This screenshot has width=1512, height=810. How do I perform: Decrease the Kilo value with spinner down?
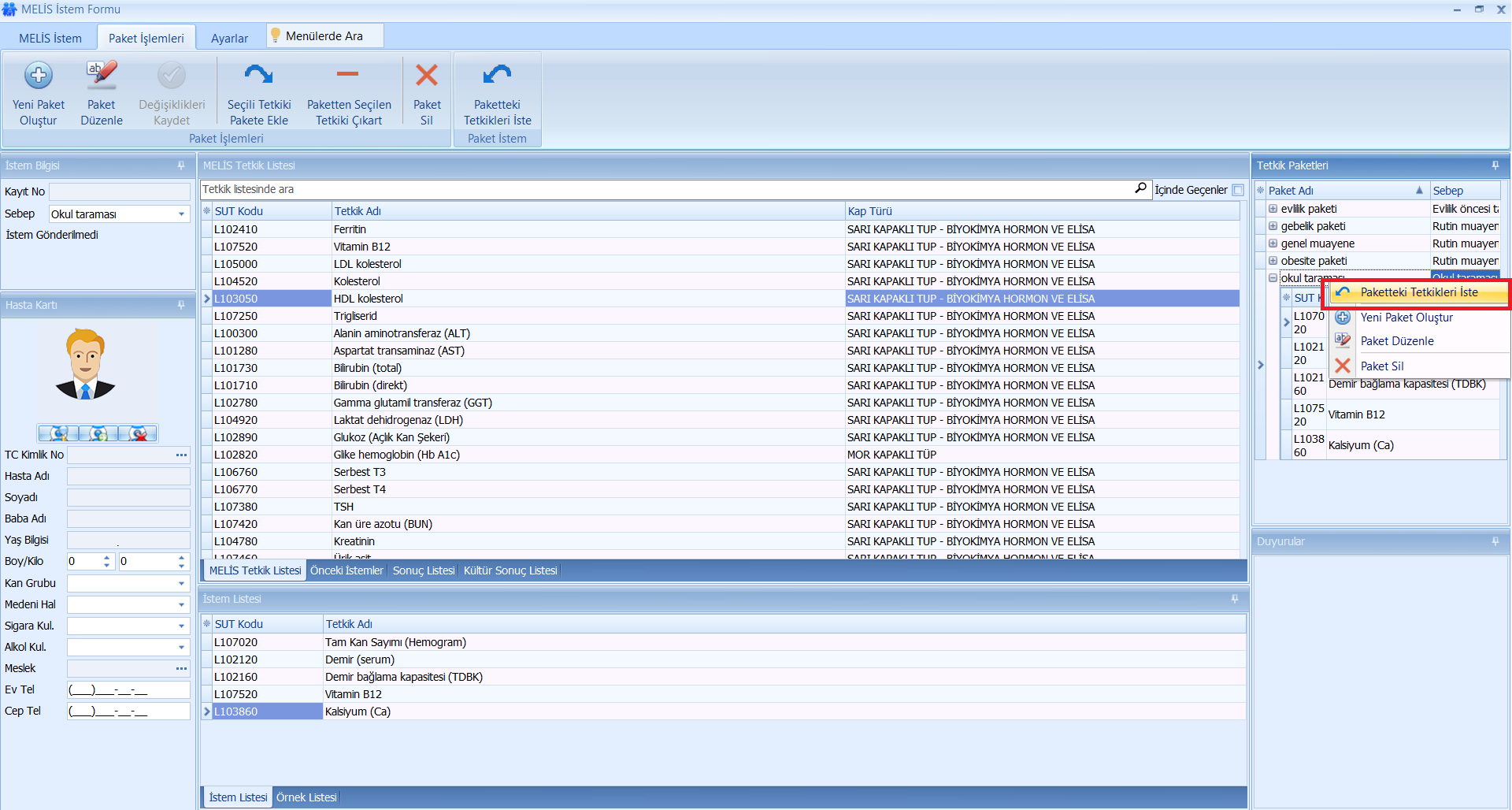[x=181, y=566]
